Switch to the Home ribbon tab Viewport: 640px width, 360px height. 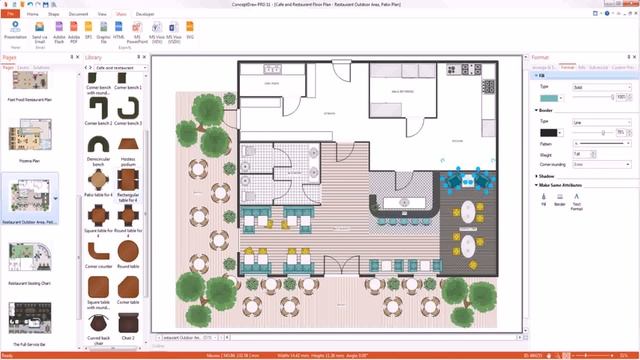pos(33,14)
